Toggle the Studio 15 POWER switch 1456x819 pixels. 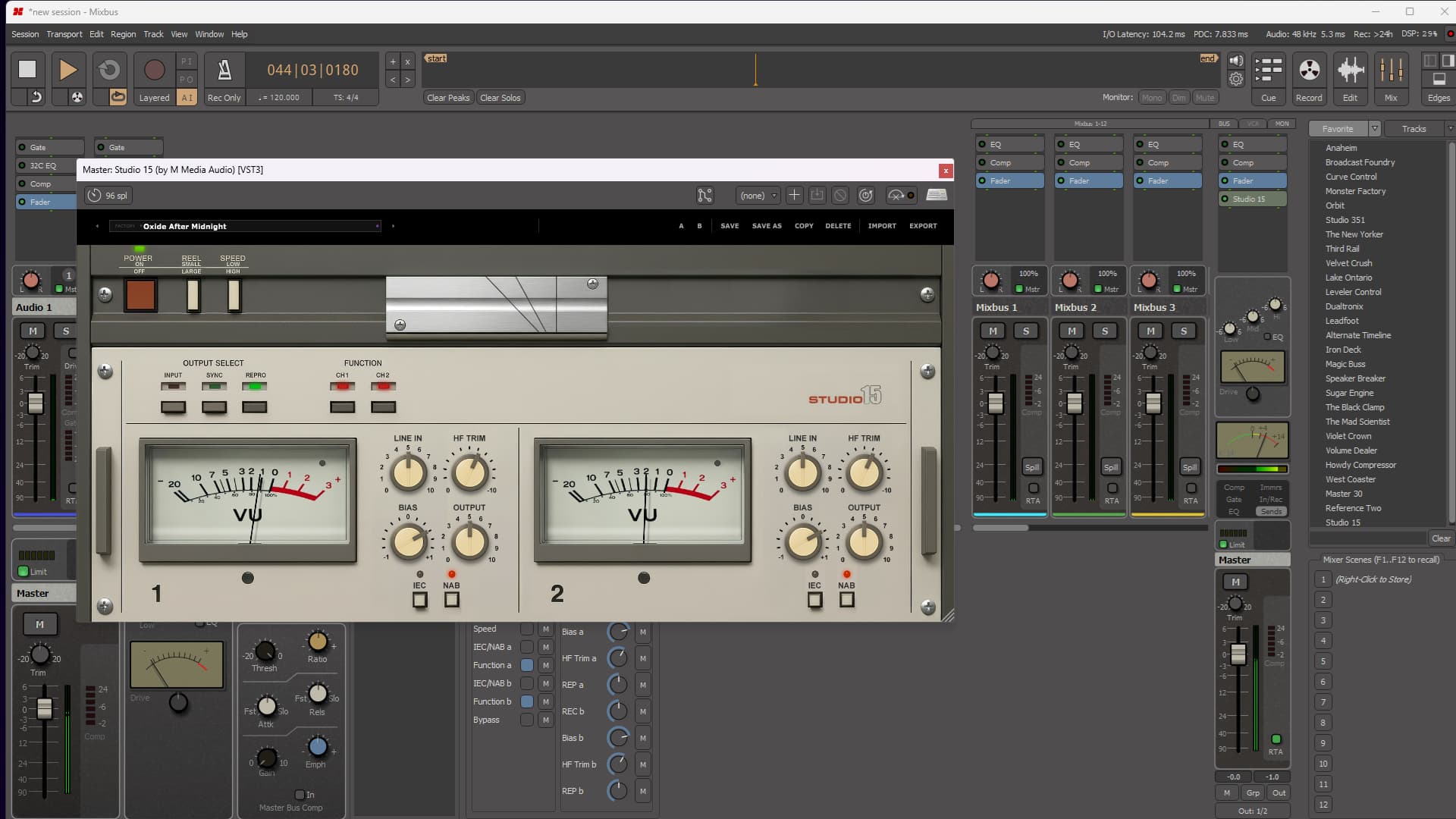point(140,295)
